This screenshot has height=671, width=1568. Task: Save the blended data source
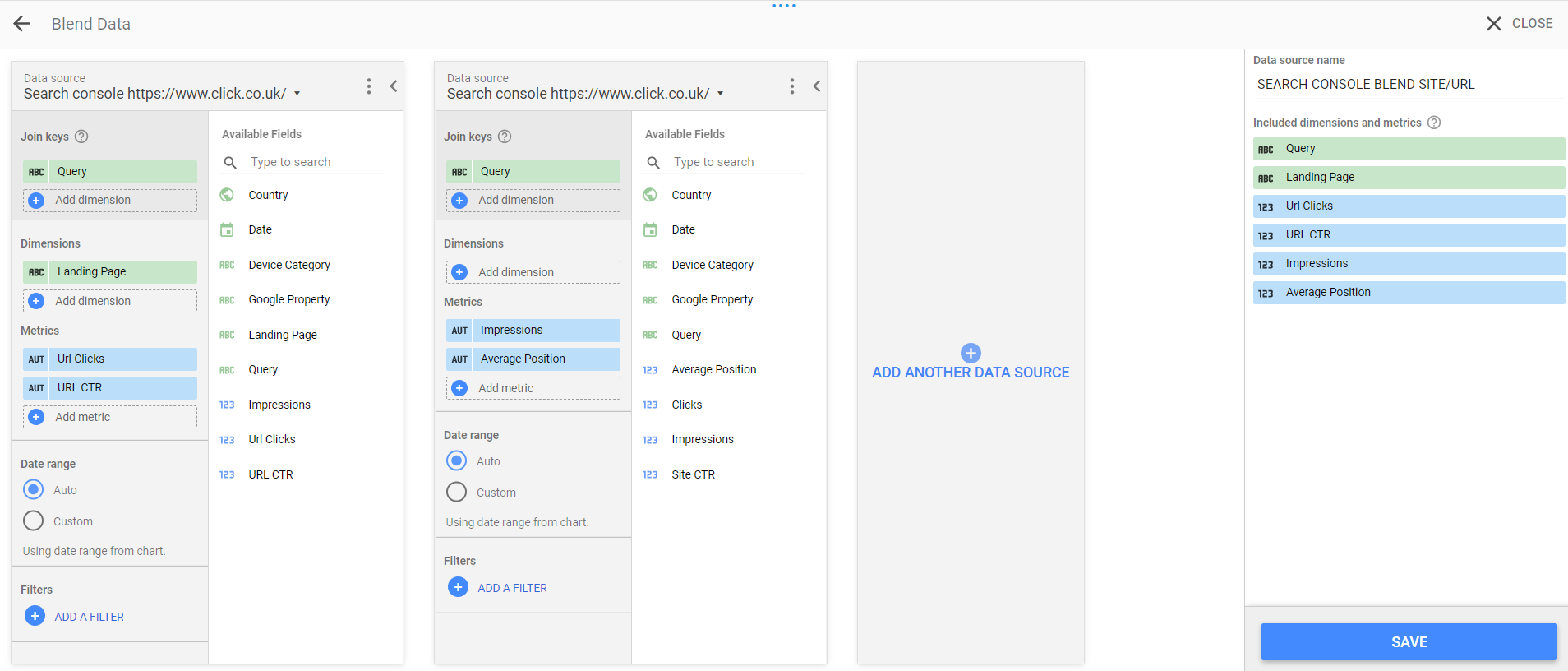1409,642
